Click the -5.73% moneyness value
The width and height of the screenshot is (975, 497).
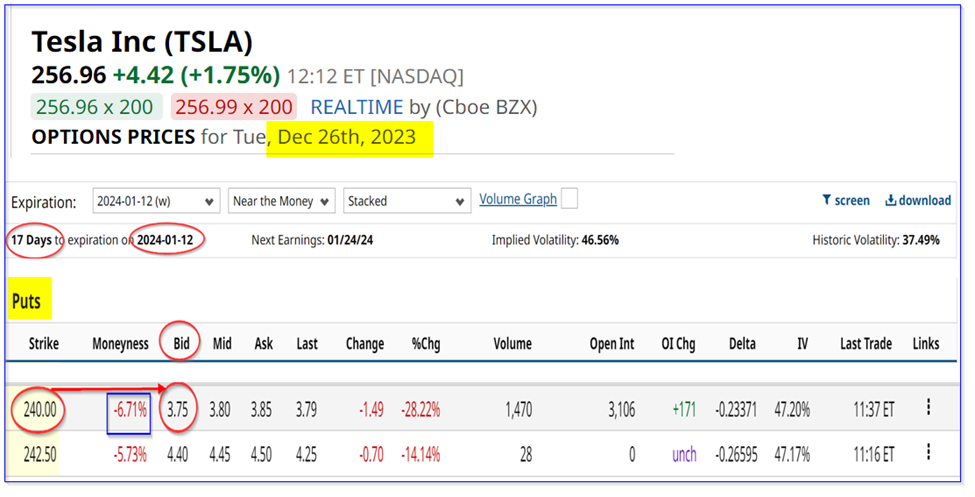(x=130, y=455)
